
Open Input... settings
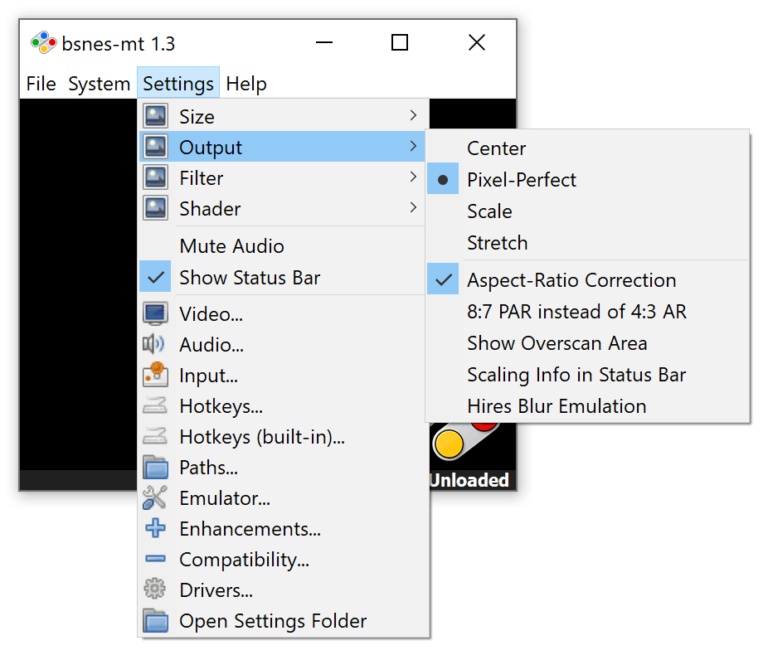pos(282,375)
